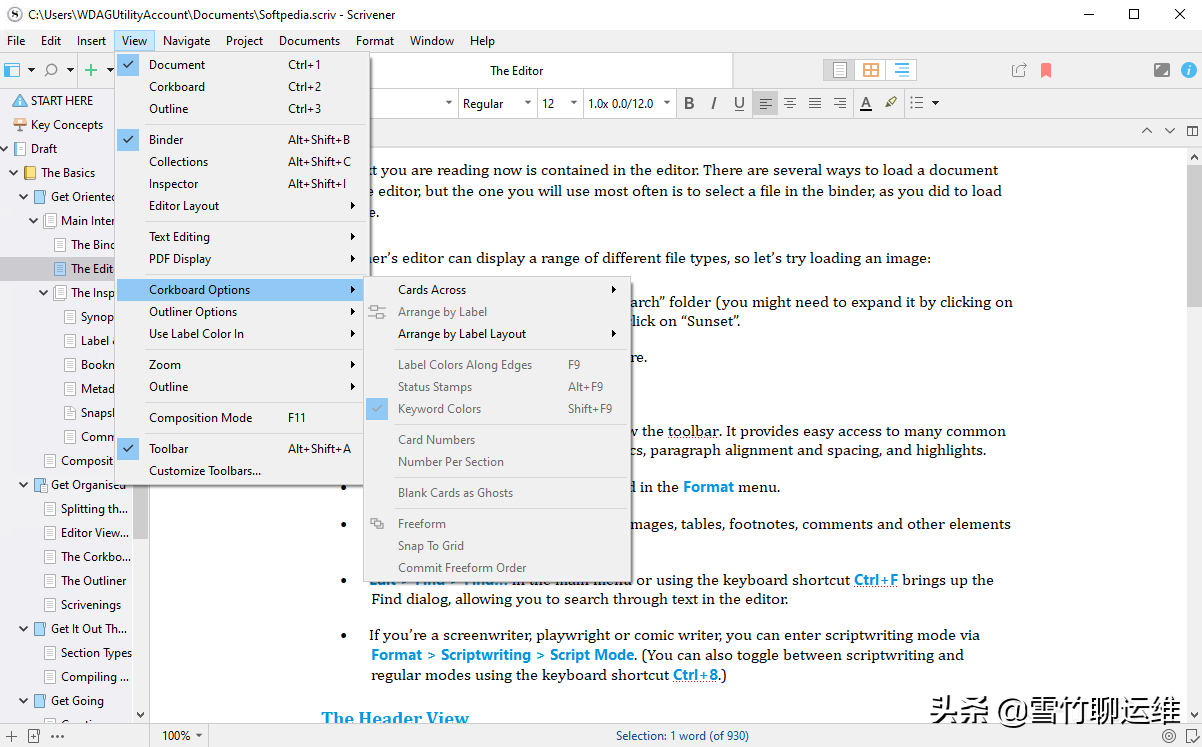Choose Customize Toolbars... entry

(x=242, y=471)
